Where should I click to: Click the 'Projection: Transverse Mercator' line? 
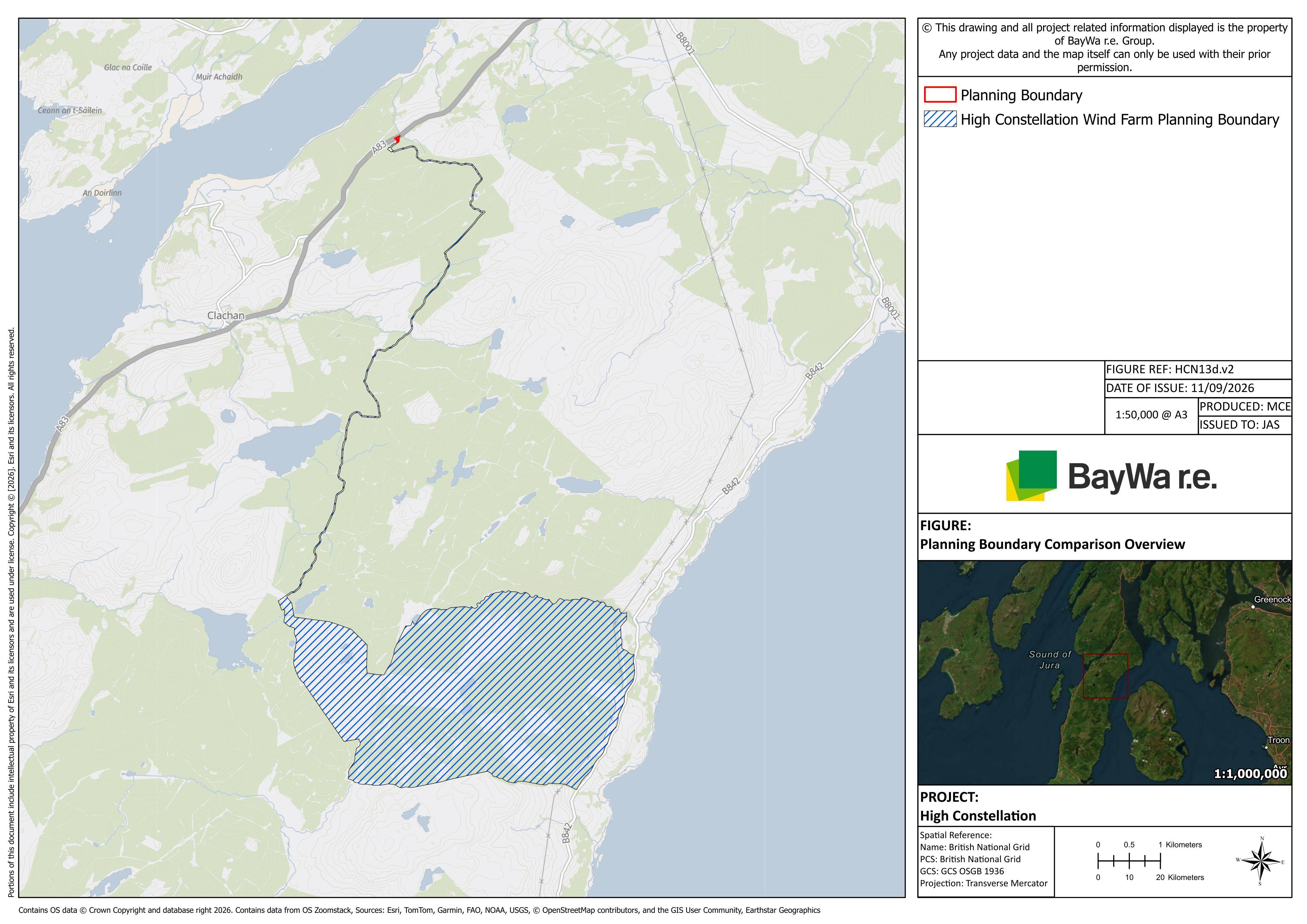click(x=984, y=883)
